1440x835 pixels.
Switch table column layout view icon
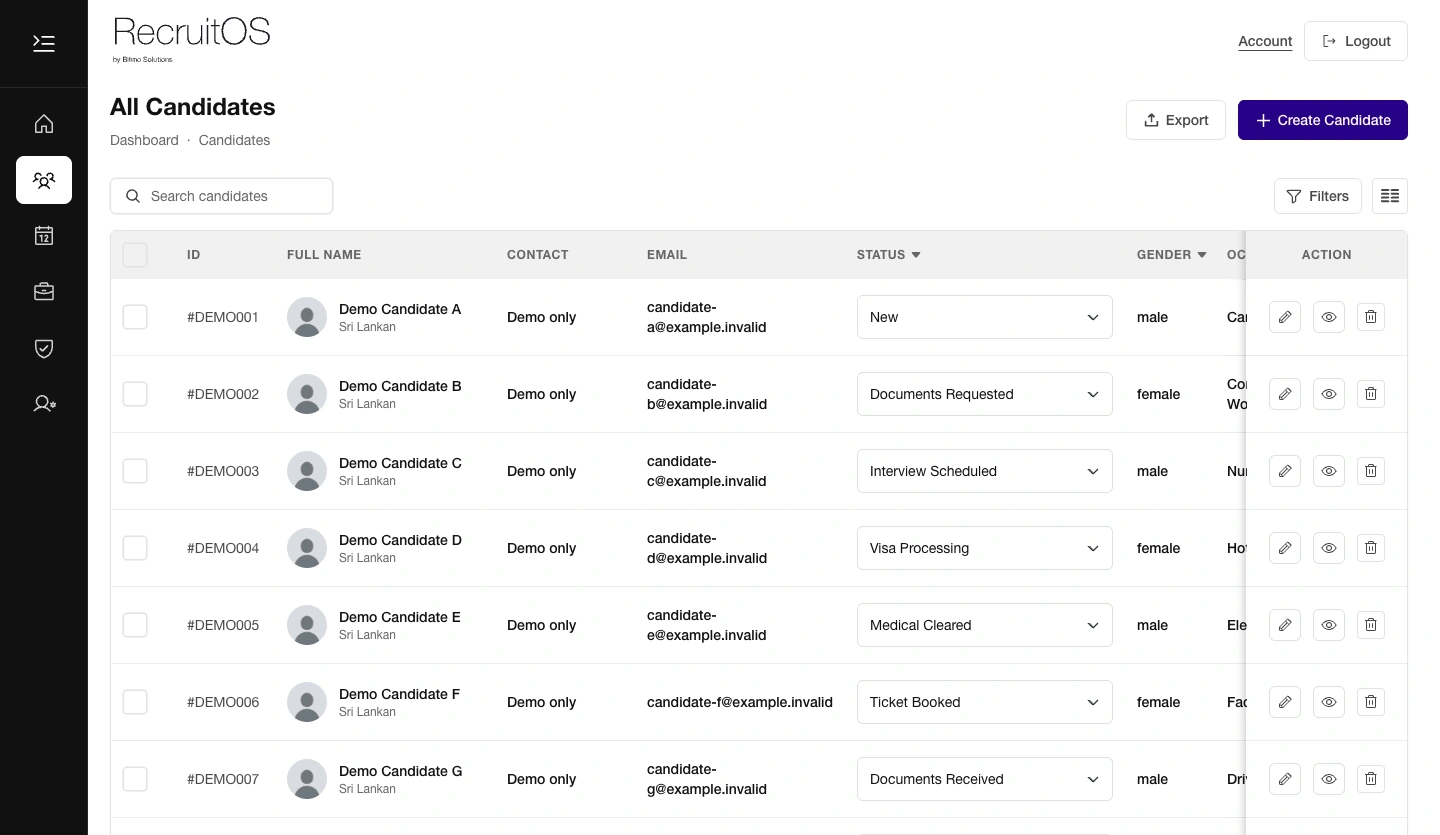[x=1390, y=196]
